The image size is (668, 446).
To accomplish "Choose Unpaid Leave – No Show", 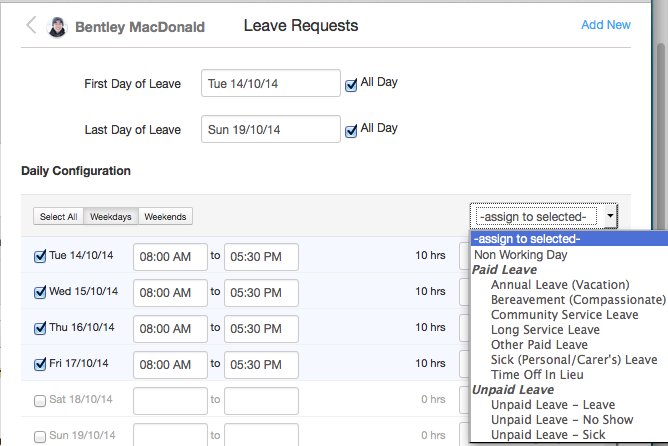I will coord(562,420).
